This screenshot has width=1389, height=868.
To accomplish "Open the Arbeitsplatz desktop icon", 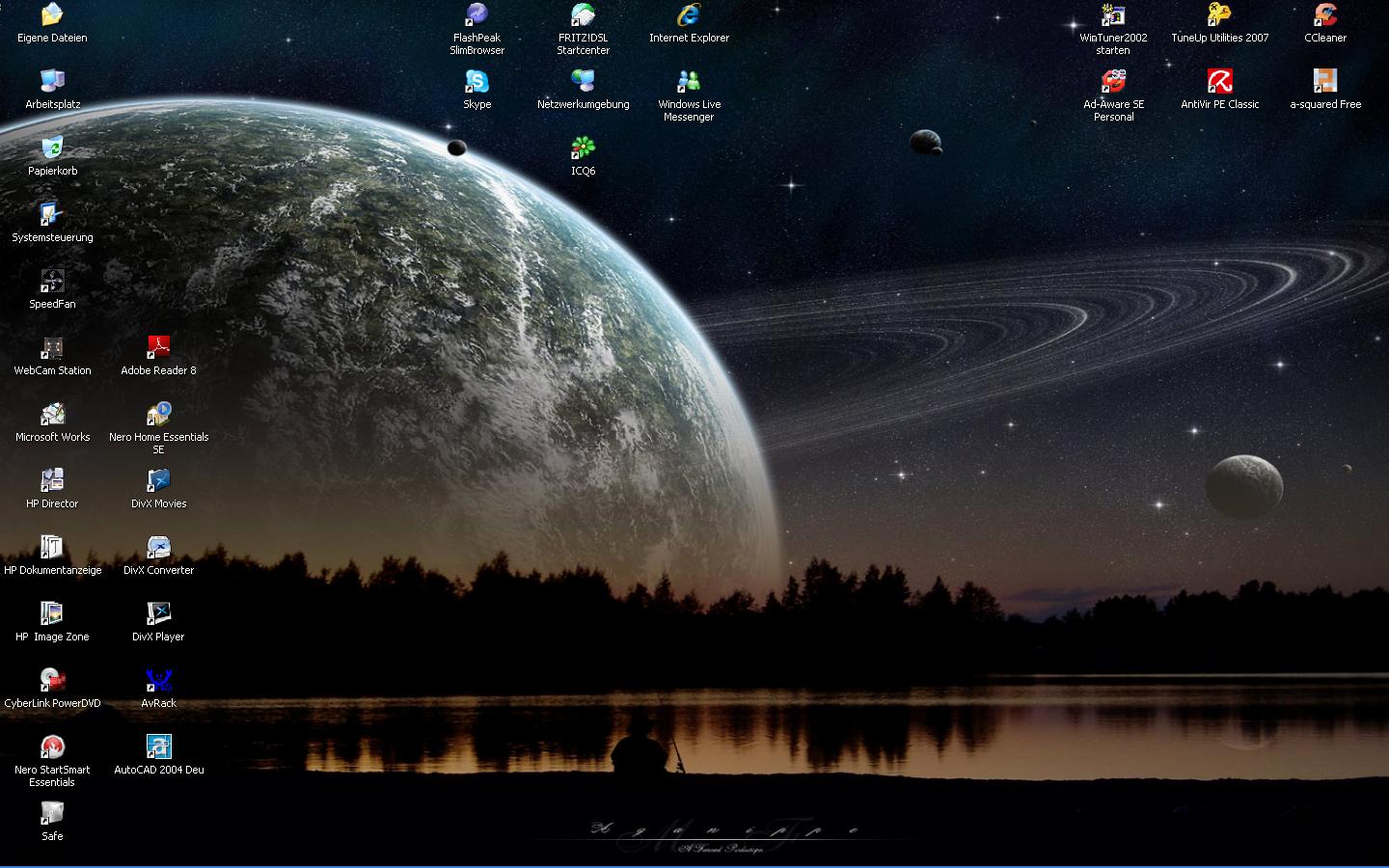I will (x=52, y=81).
